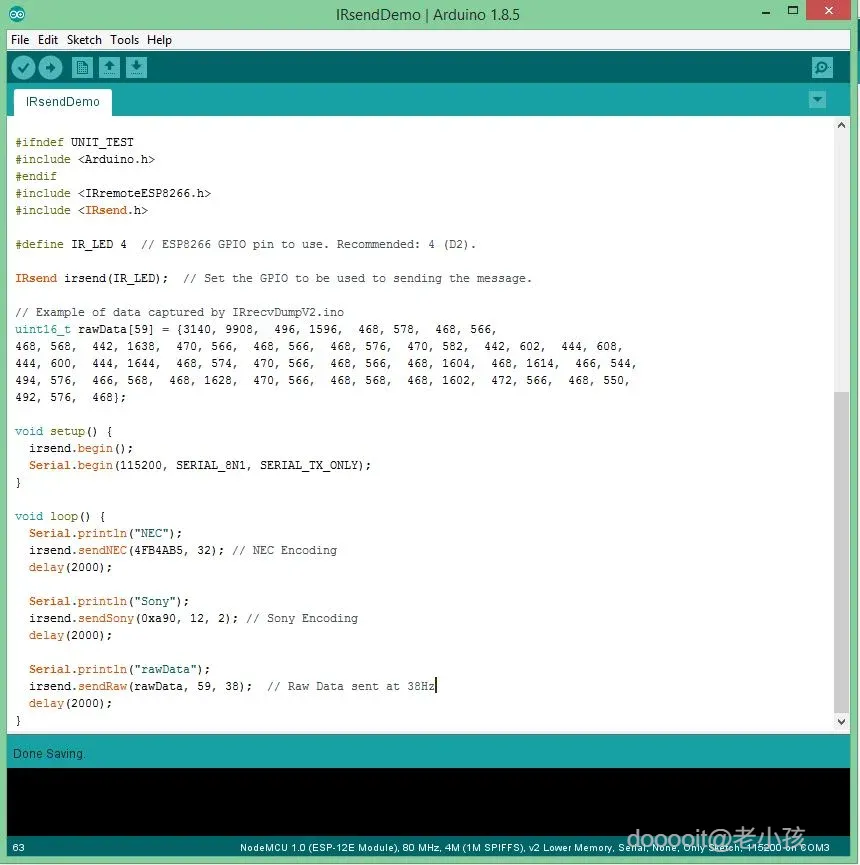Open the File menu
This screenshot has width=860, height=865.
pyautogui.click(x=20, y=40)
